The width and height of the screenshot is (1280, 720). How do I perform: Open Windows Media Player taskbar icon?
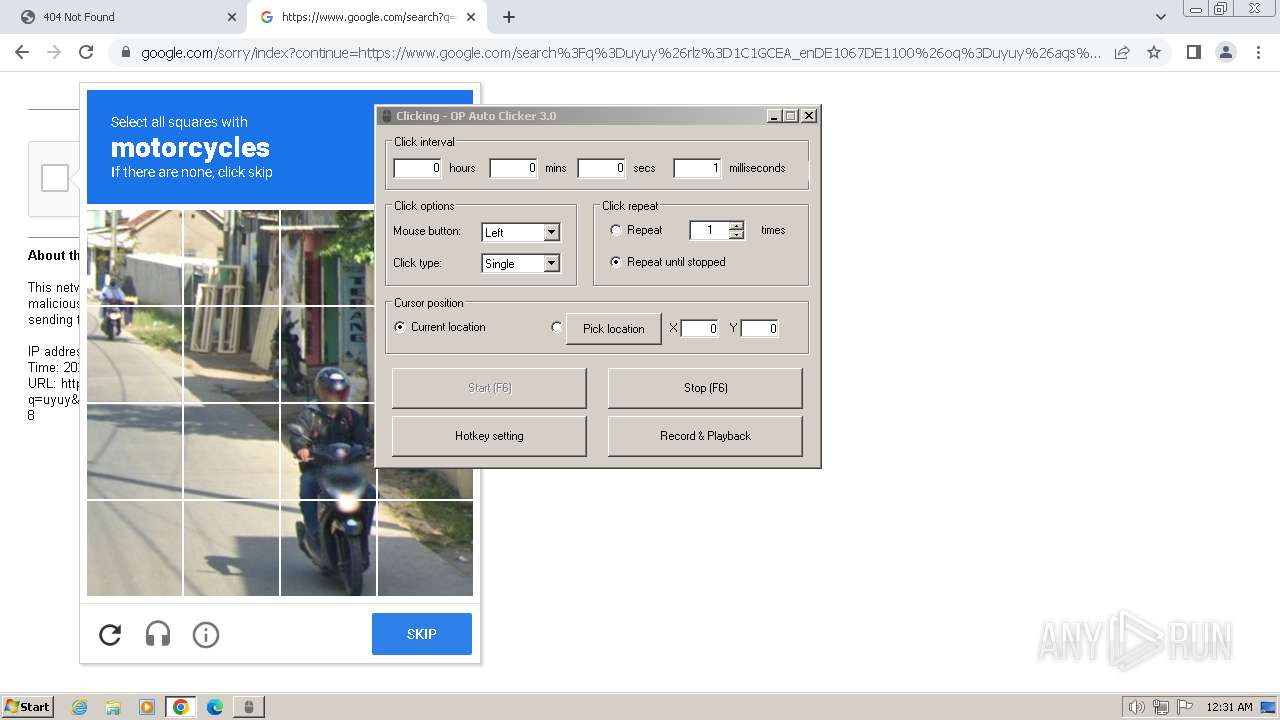coord(147,707)
